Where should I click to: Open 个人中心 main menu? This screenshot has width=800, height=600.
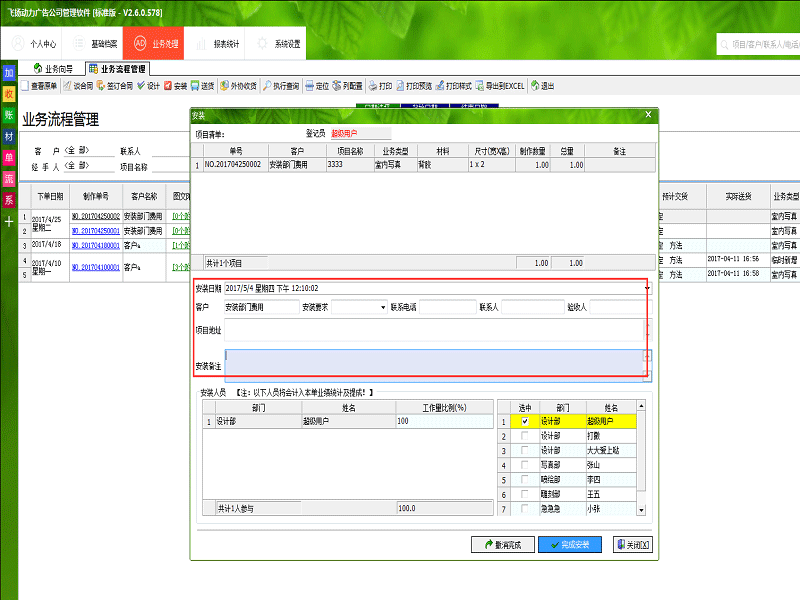point(32,44)
